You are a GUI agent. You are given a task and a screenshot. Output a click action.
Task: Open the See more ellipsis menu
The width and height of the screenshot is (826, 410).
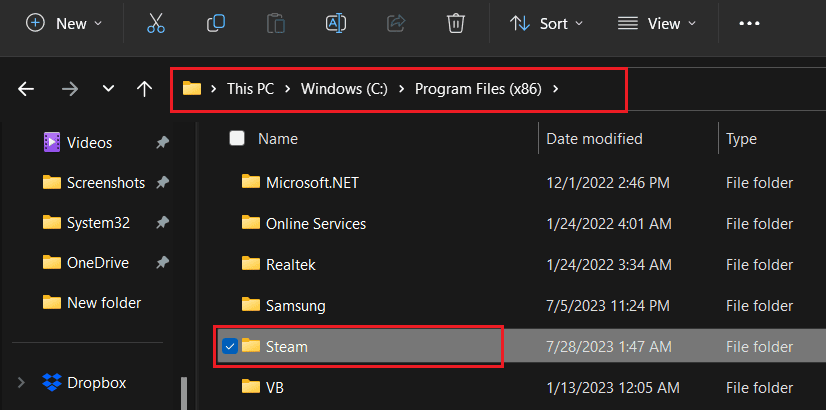(749, 24)
